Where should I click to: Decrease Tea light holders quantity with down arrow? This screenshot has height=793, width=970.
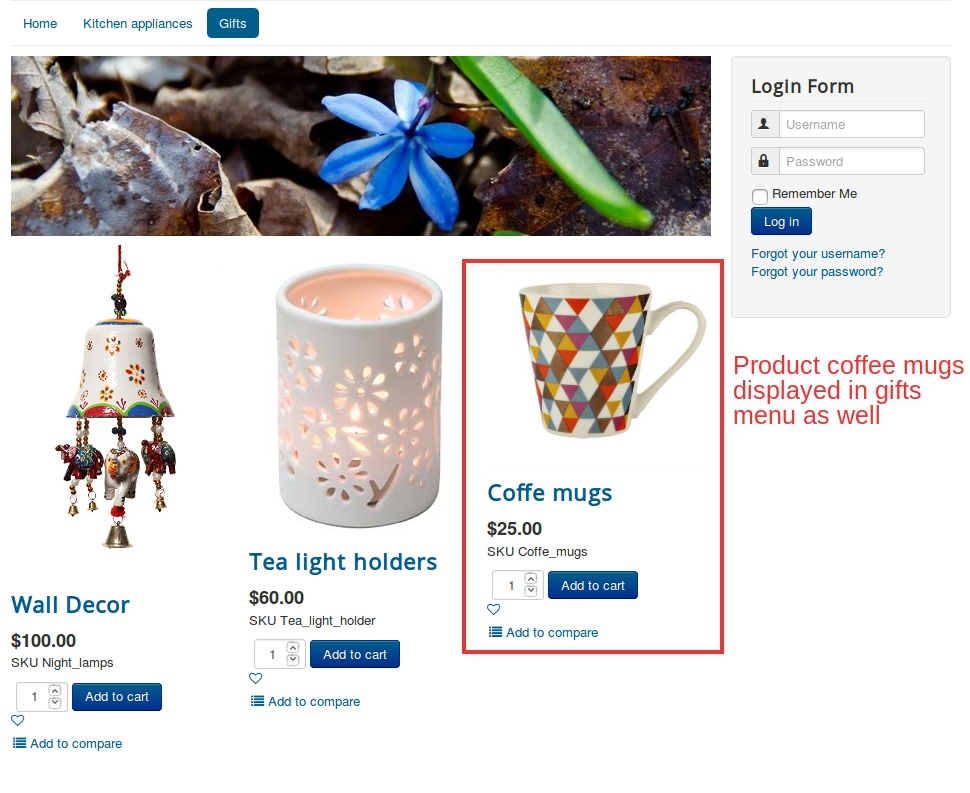(293, 660)
